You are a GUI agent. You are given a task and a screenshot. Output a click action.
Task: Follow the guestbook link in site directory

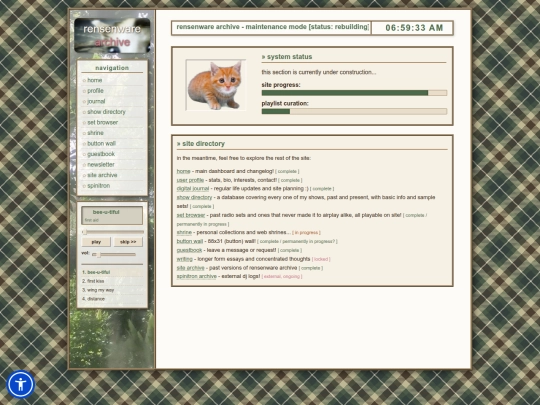[x=189, y=250]
